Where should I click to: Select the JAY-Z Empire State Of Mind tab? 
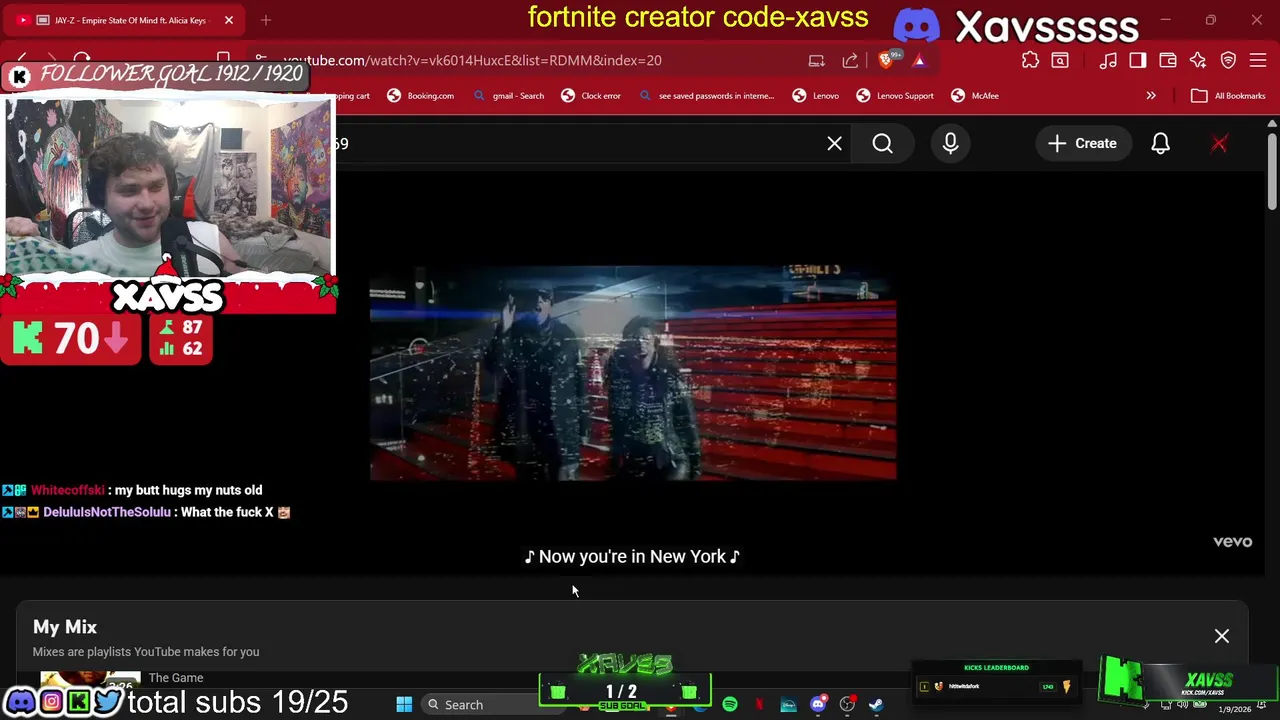coord(125,20)
